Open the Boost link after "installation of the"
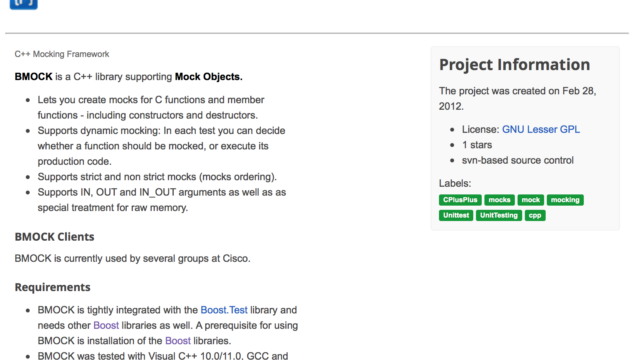The width and height of the screenshot is (640, 360). (x=178, y=340)
